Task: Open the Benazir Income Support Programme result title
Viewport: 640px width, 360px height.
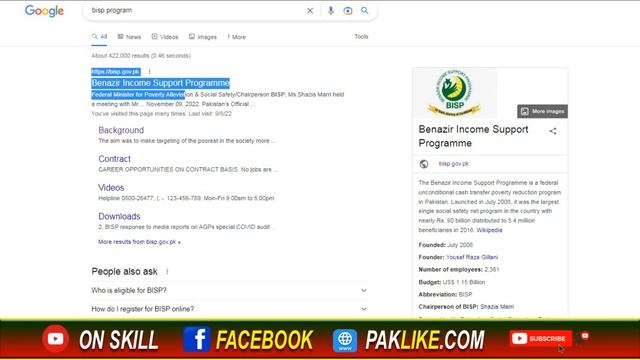Action: pos(160,83)
